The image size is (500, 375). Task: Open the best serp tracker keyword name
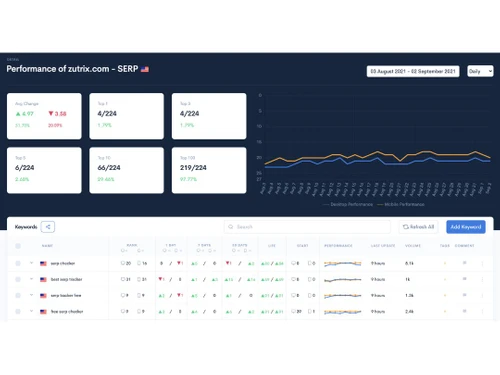point(66,279)
